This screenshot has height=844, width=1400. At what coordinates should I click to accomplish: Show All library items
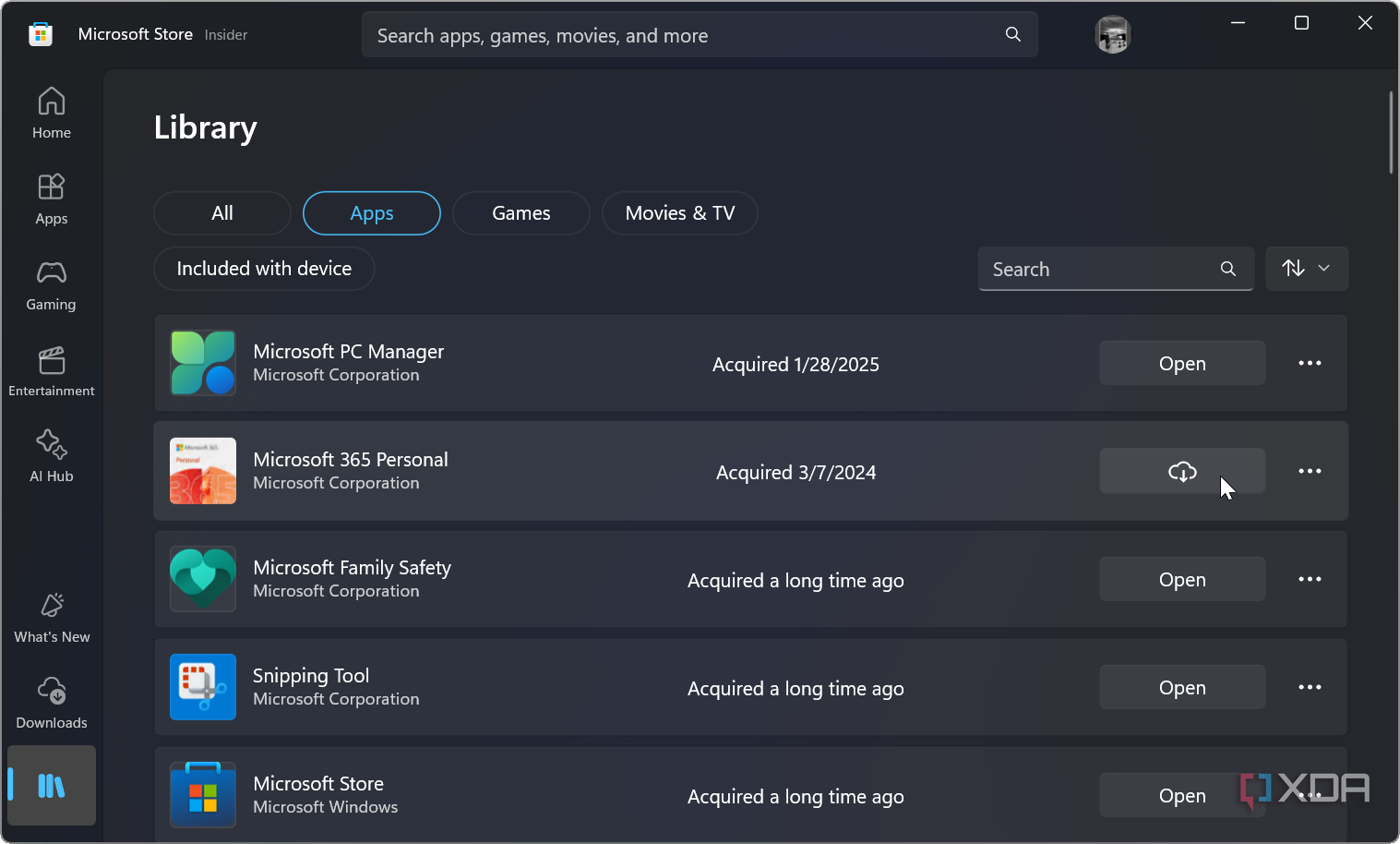pyautogui.click(x=222, y=213)
